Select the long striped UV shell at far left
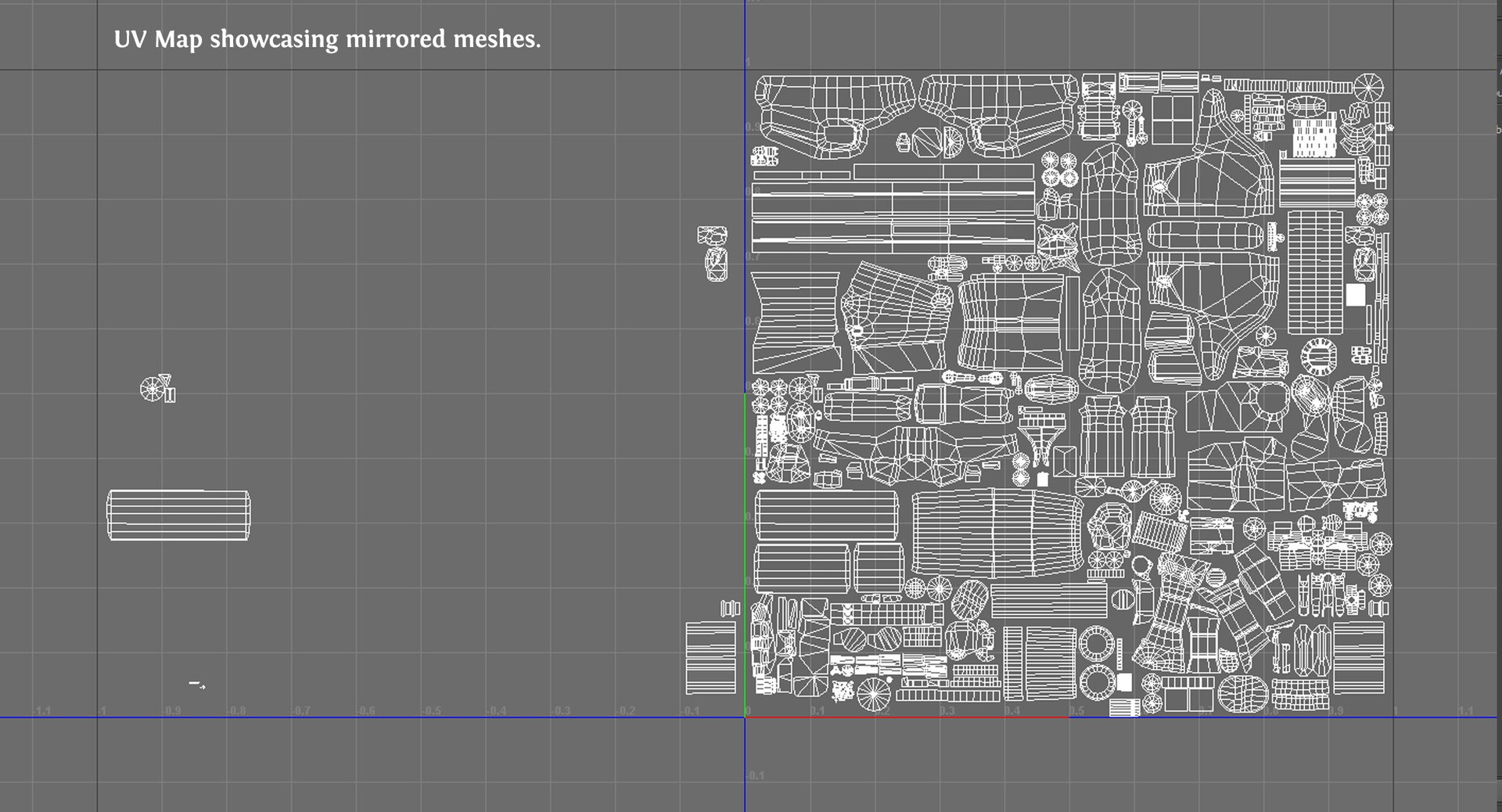Image resolution: width=1502 pixels, height=812 pixels. click(178, 516)
